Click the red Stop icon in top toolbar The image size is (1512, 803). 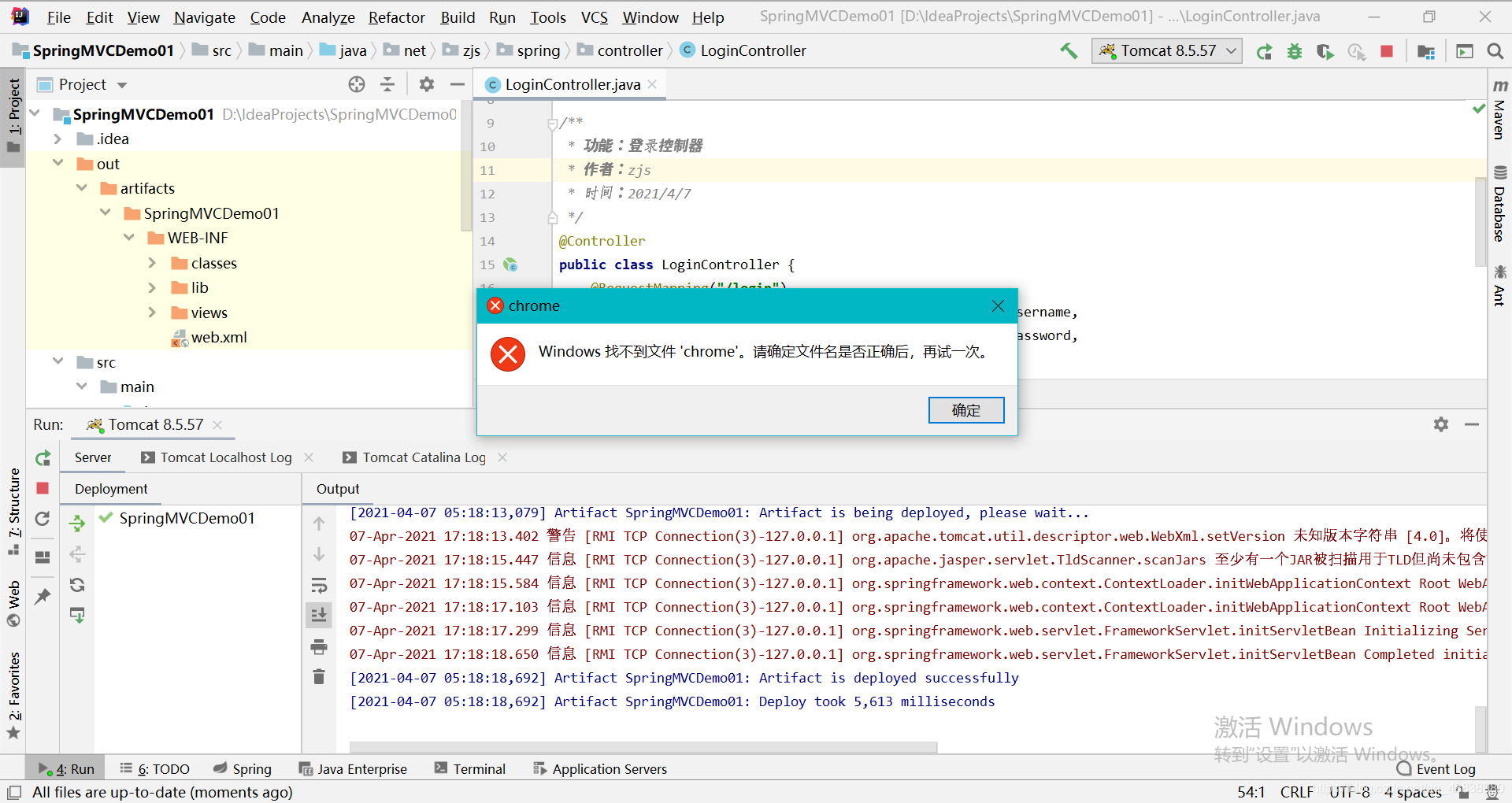(x=1387, y=51)
